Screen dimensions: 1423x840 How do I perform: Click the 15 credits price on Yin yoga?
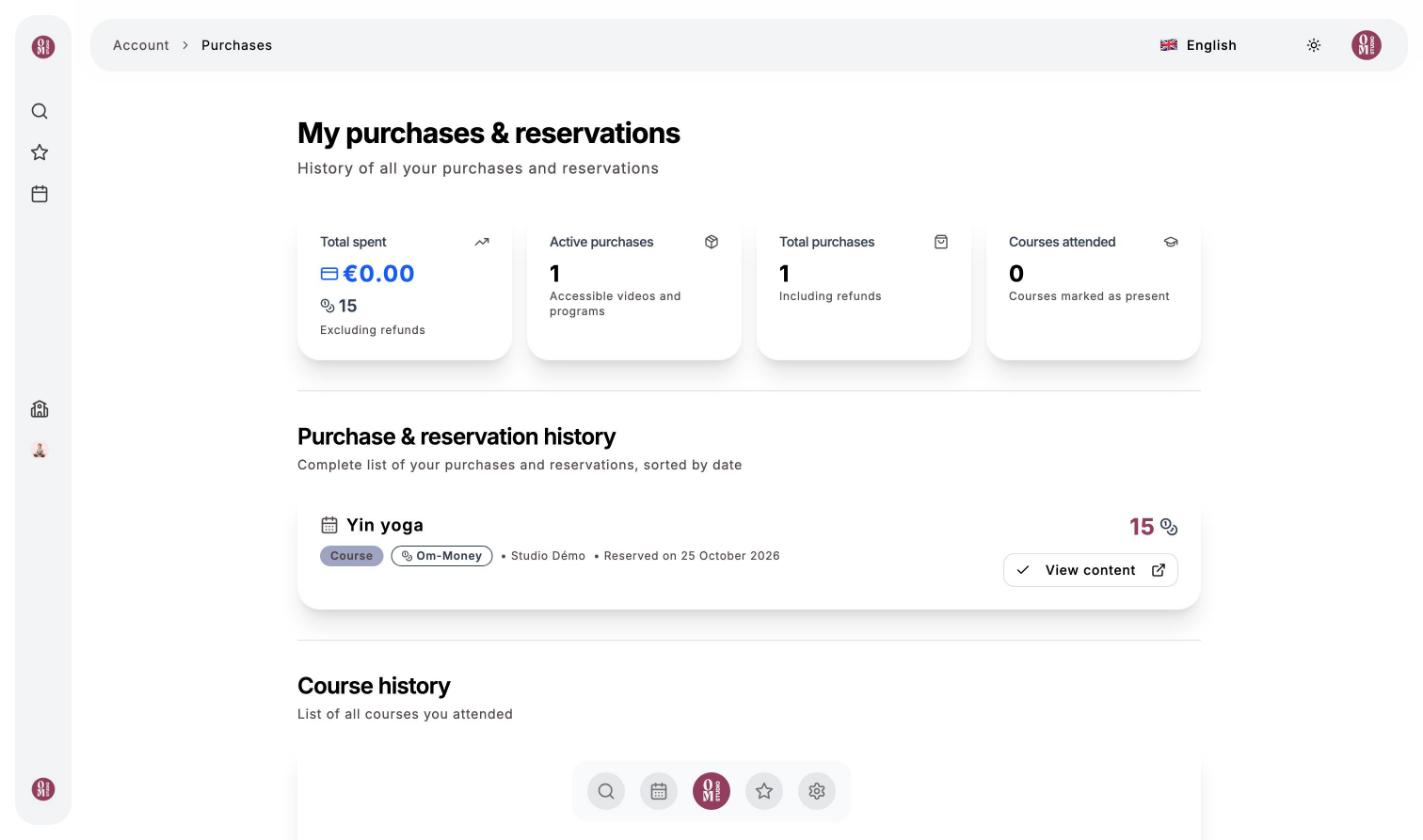[x=1142, y=527]
